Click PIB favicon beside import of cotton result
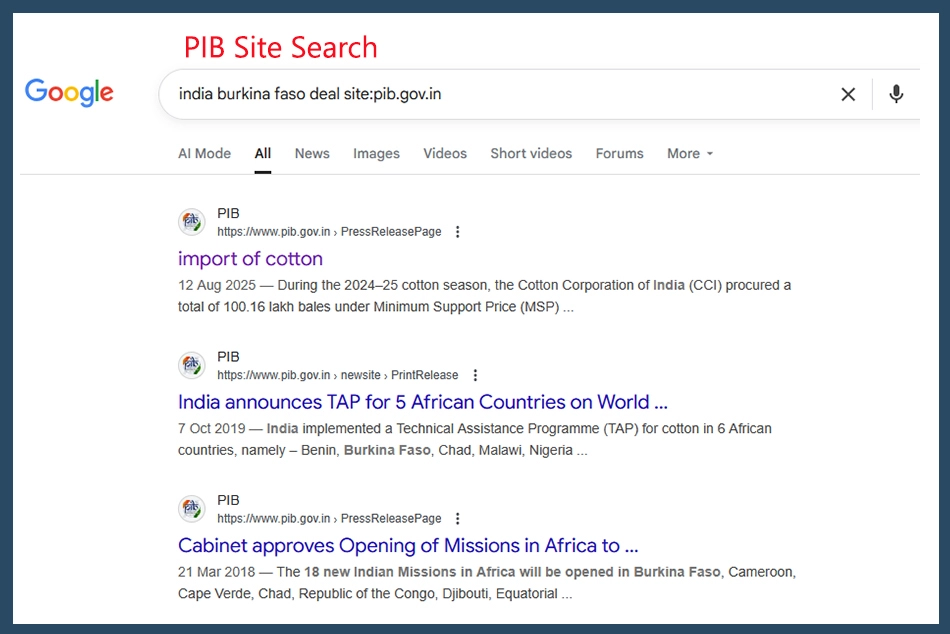 tap(192, 222)
